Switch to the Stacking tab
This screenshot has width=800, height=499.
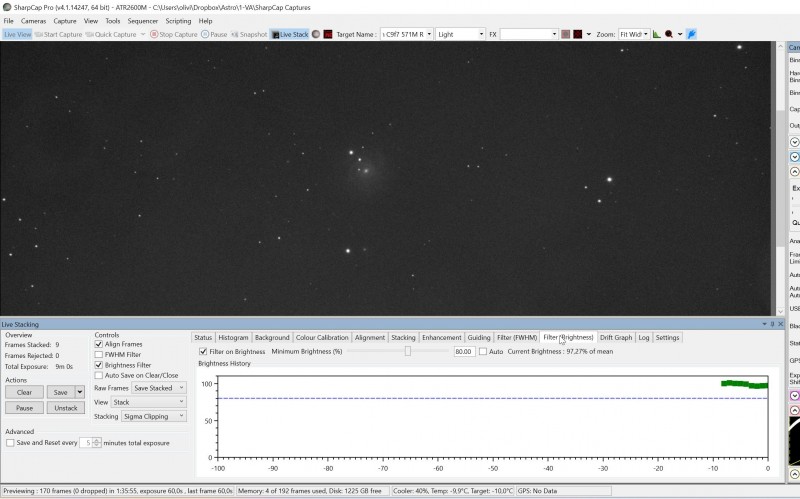(x=403, y=338)
